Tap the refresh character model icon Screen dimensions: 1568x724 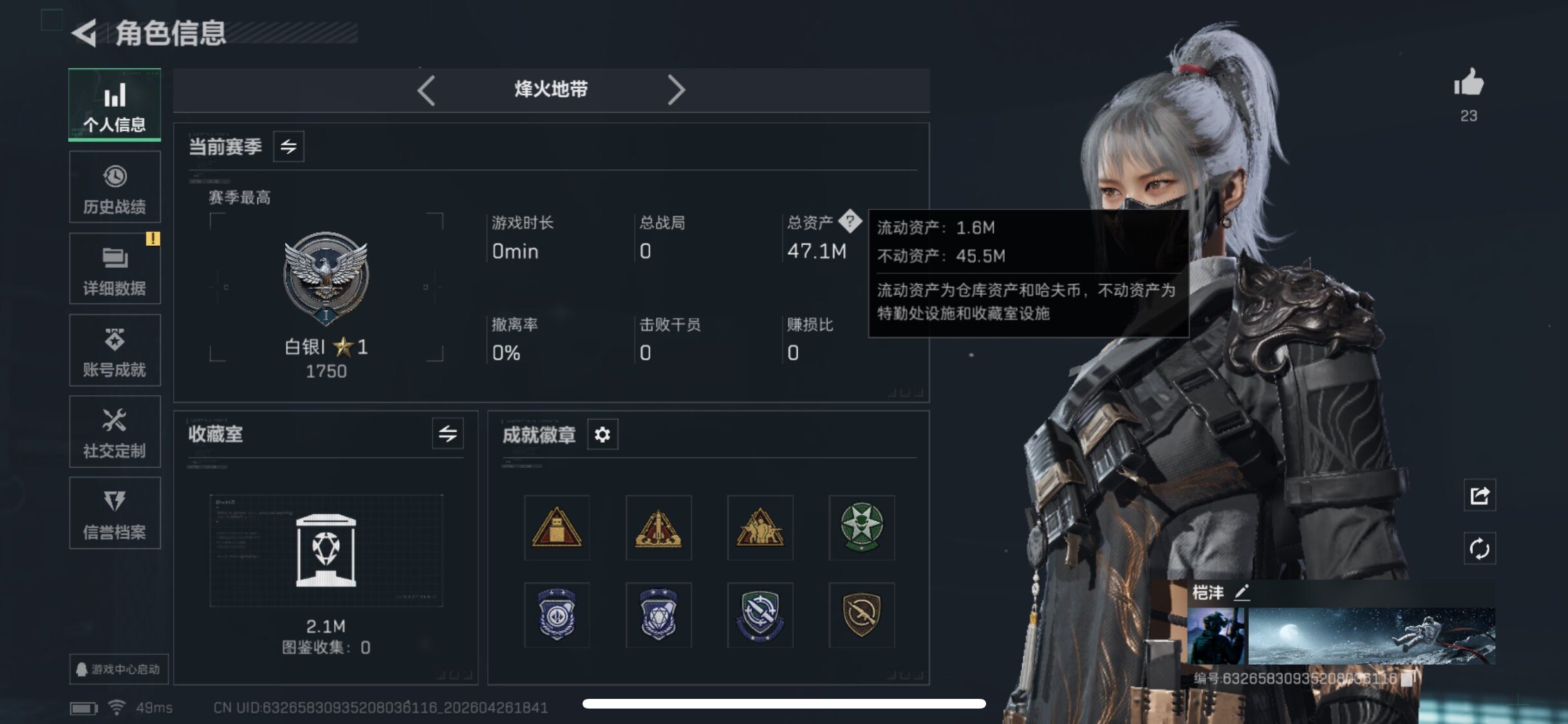pos(1479,548)
